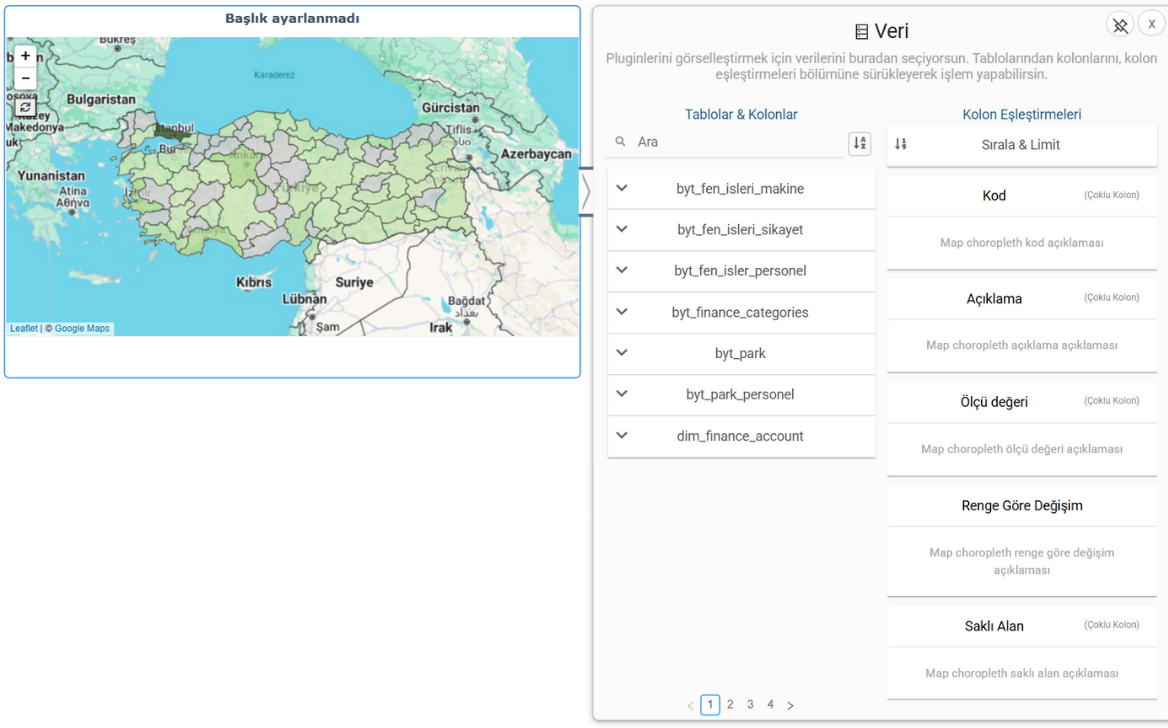This screenshot has height=728, width=1168.
Task: Select the Renge Göre Değişim mapping area
Action: [1021, 560]
